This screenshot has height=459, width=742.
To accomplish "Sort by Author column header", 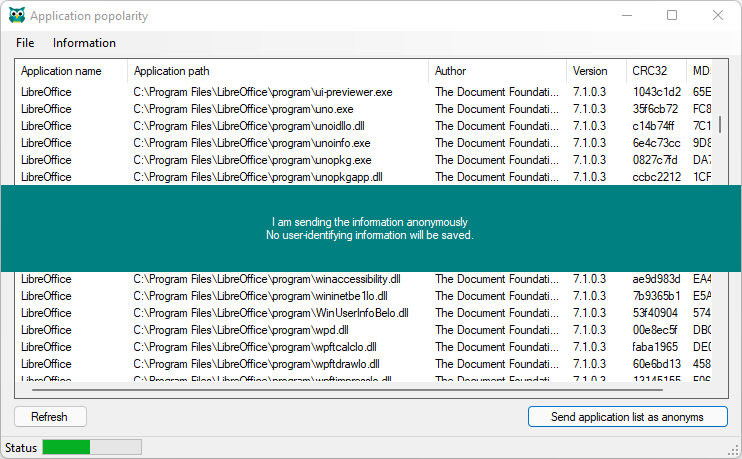I will click(497, 71).
